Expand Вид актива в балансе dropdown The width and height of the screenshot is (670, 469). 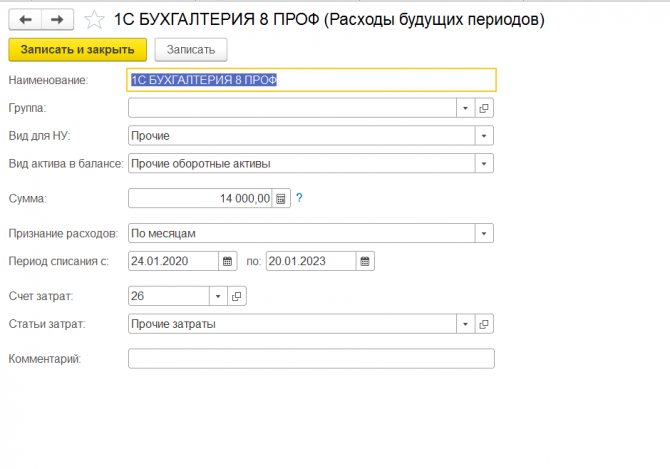484,164
